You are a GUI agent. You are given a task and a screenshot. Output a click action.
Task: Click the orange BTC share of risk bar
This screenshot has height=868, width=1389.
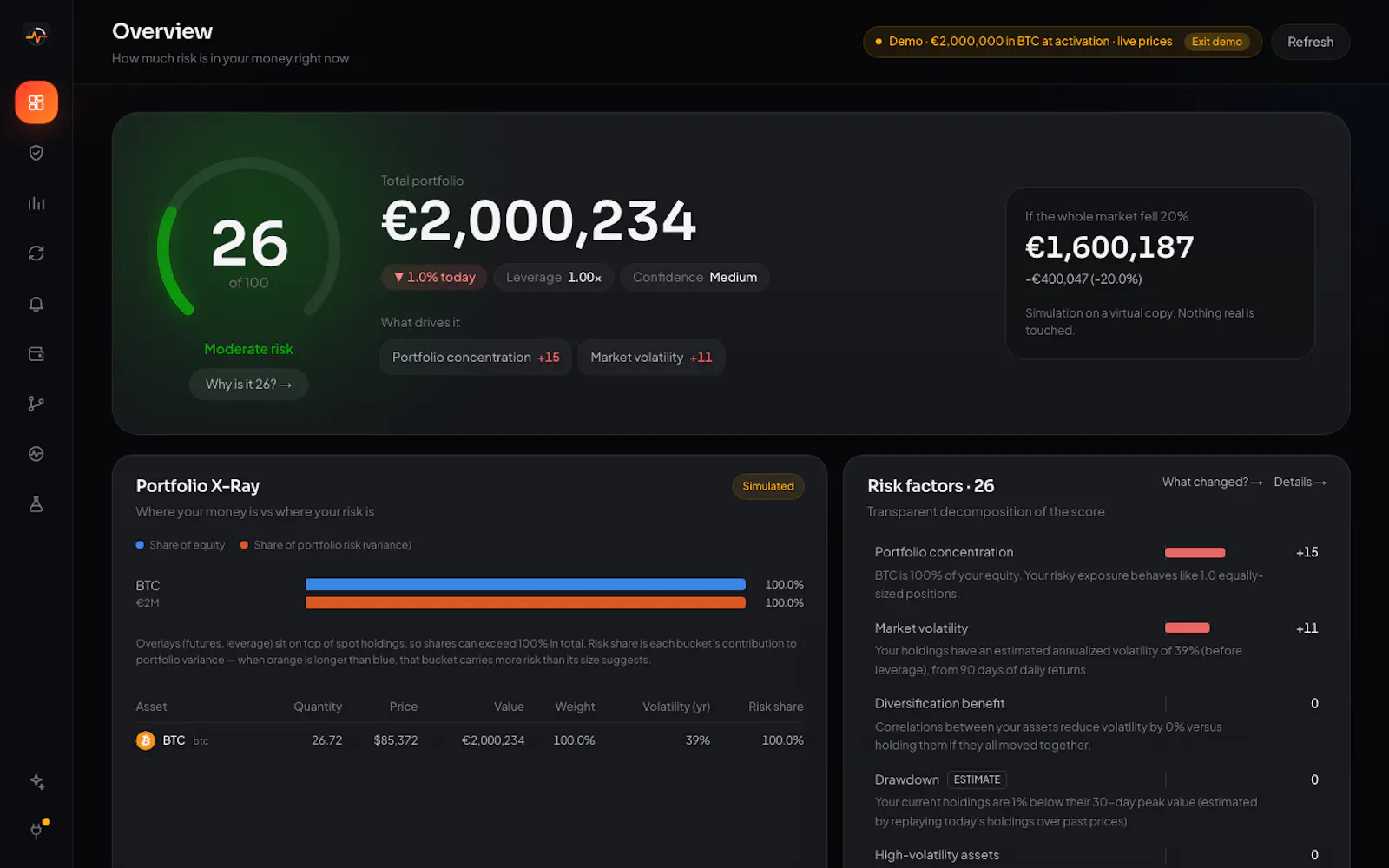[525, 602]
